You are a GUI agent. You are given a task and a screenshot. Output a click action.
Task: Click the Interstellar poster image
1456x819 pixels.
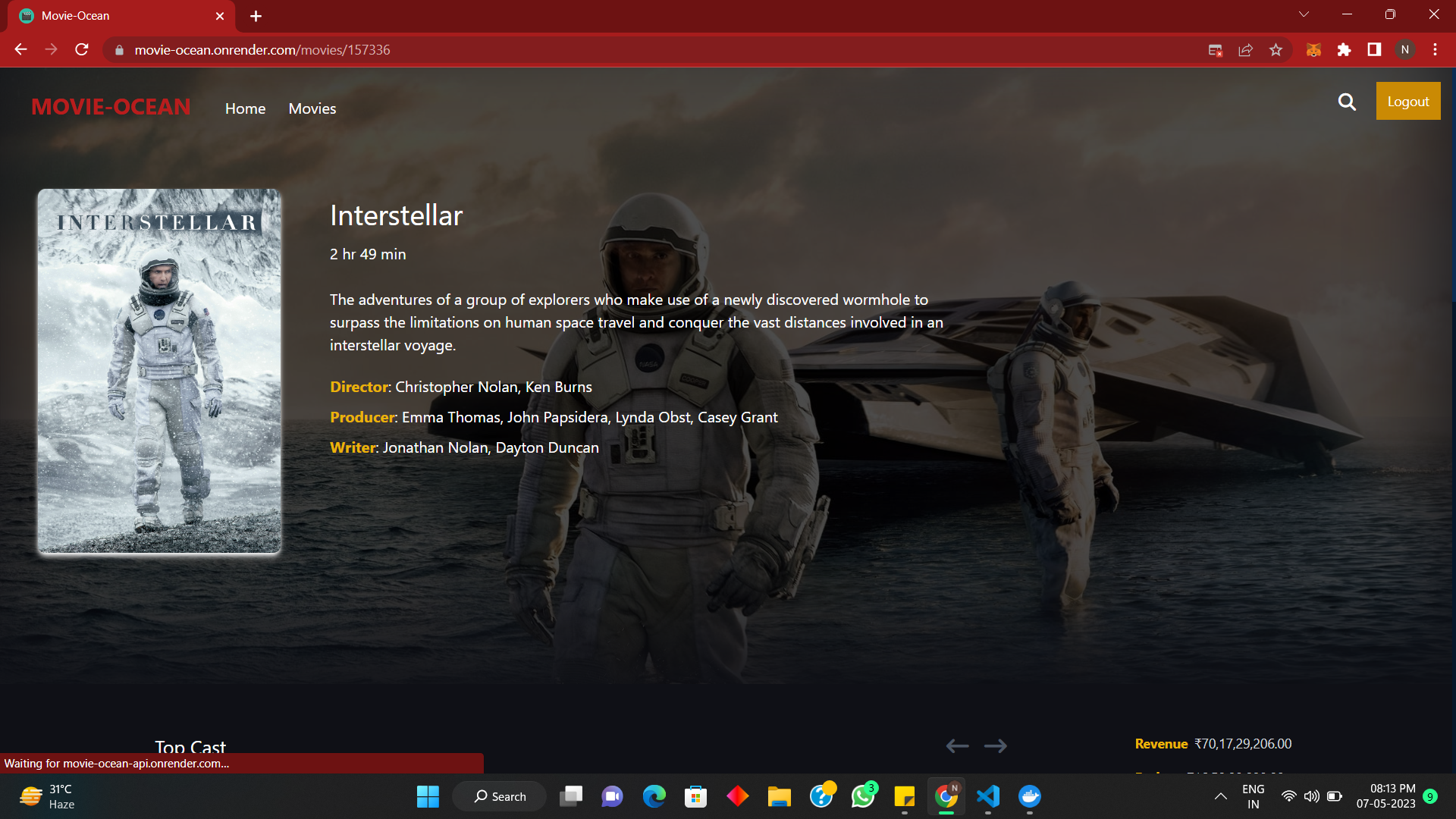pyautogui.click(x=159, y=371)
